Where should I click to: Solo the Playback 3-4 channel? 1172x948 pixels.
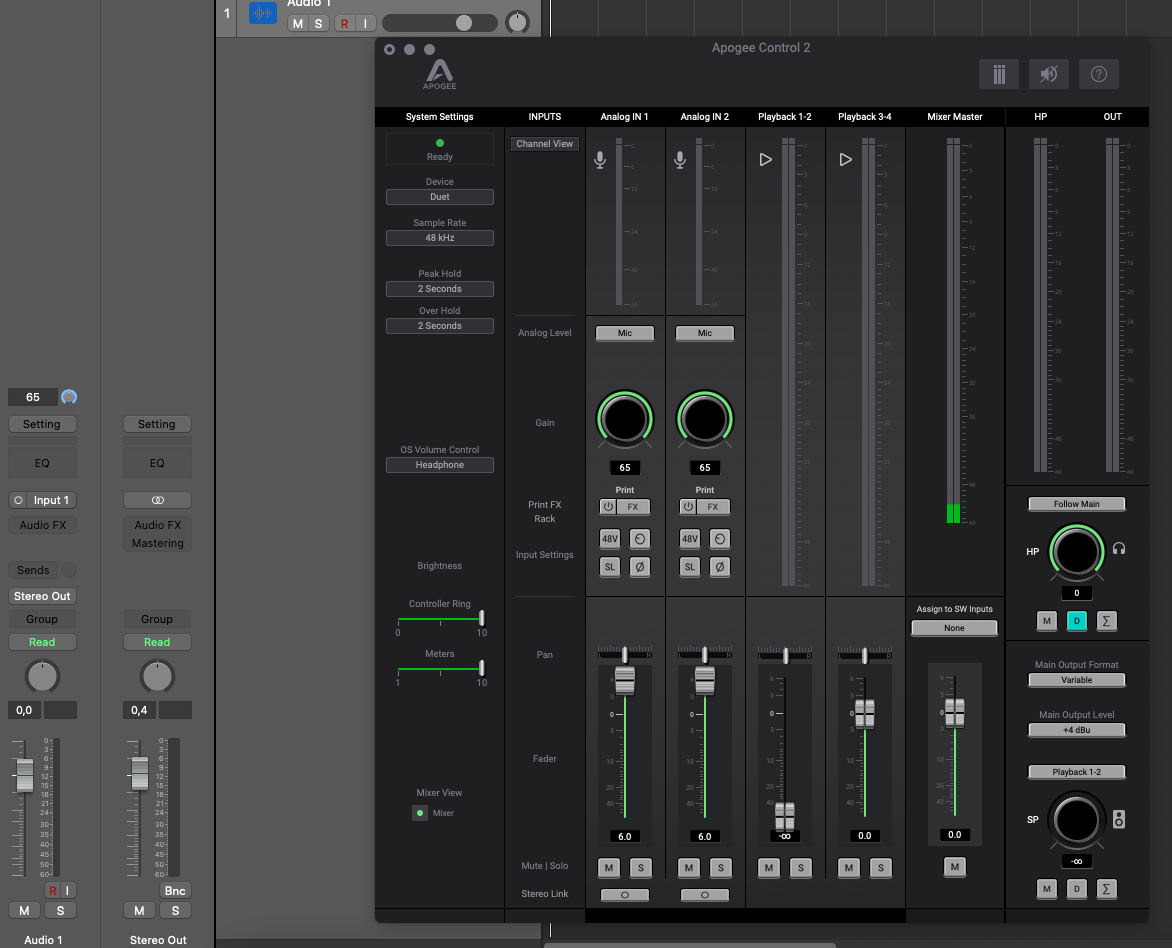coord(880,868)
